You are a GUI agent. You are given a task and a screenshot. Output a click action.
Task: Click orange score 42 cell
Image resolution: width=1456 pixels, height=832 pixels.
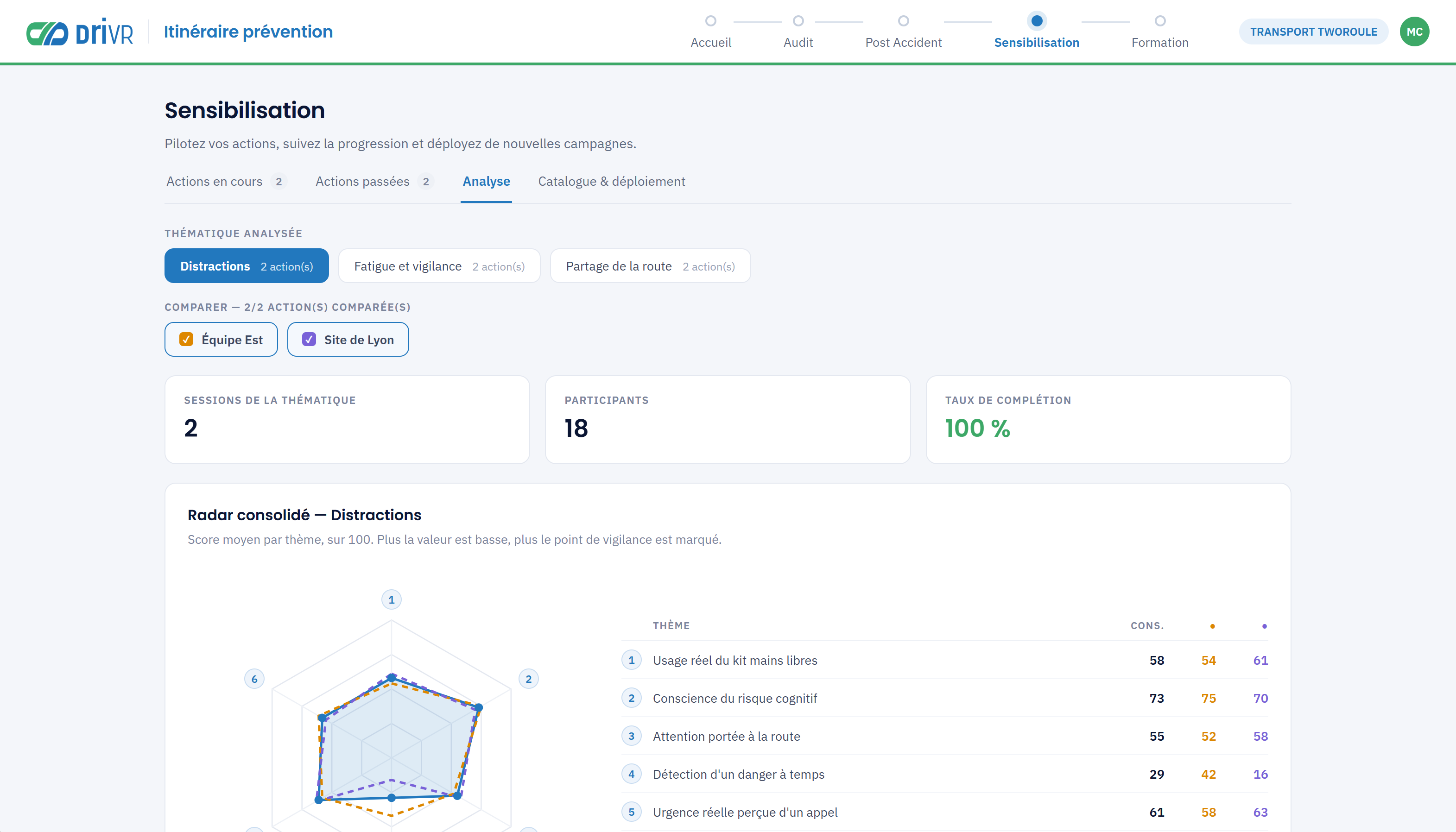(1208, 774)
